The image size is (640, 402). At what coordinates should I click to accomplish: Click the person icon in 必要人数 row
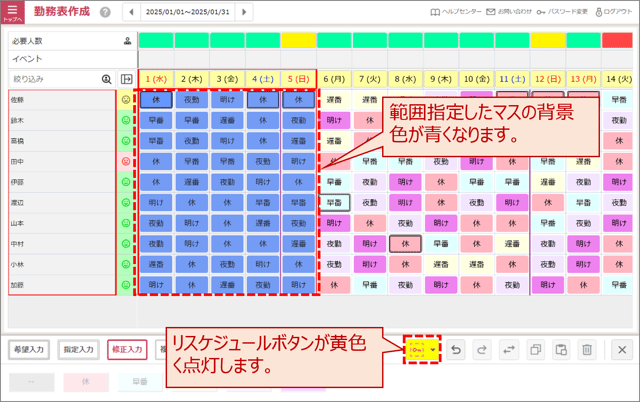127,41
